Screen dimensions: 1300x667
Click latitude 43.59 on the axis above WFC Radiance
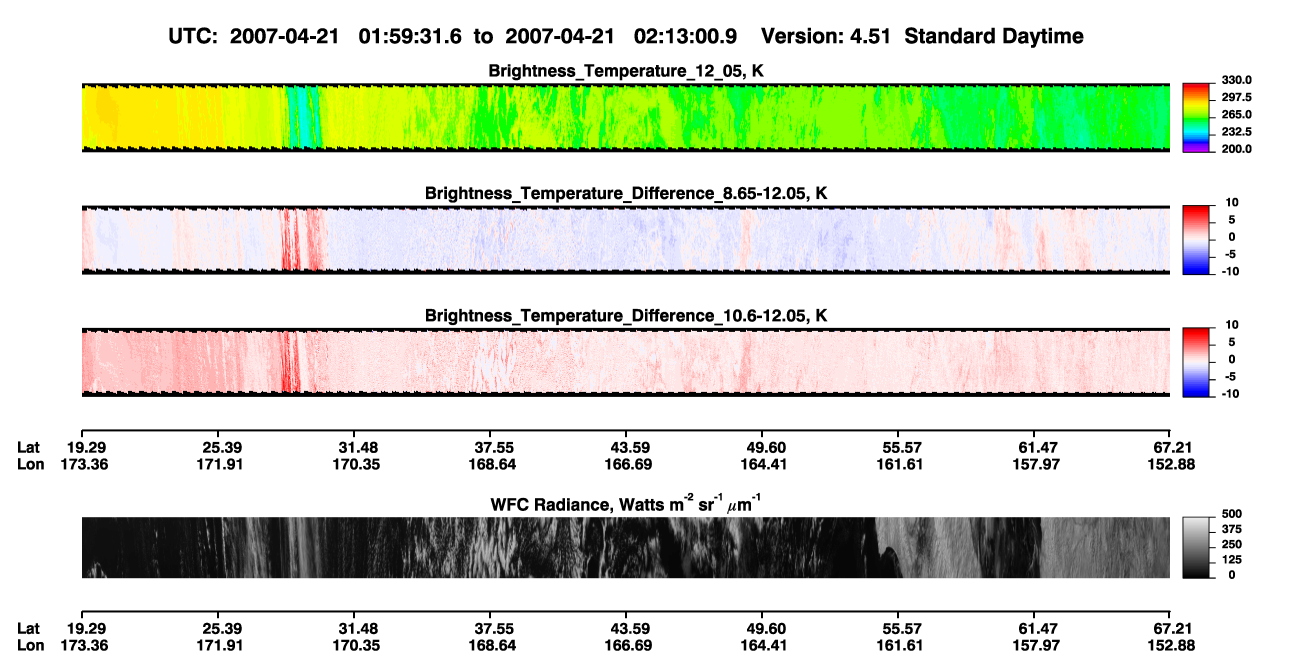630,447
